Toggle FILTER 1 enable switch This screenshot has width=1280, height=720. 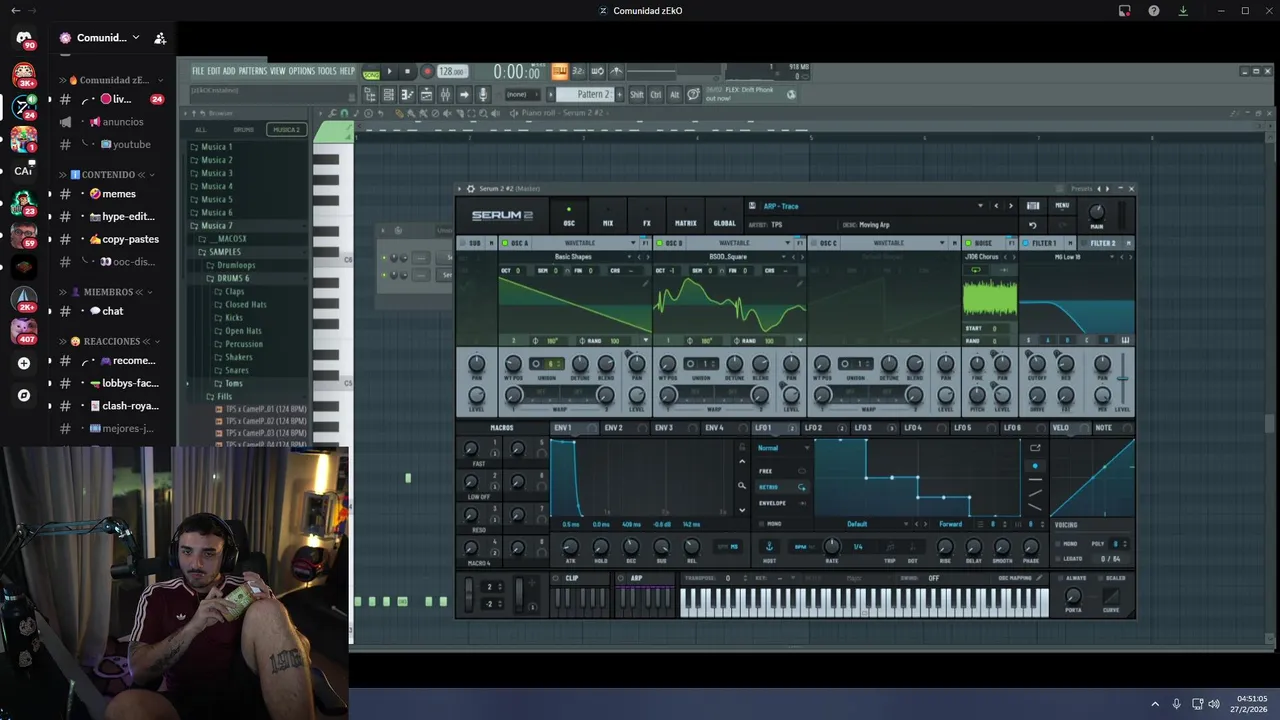(x=1026, y=243)
